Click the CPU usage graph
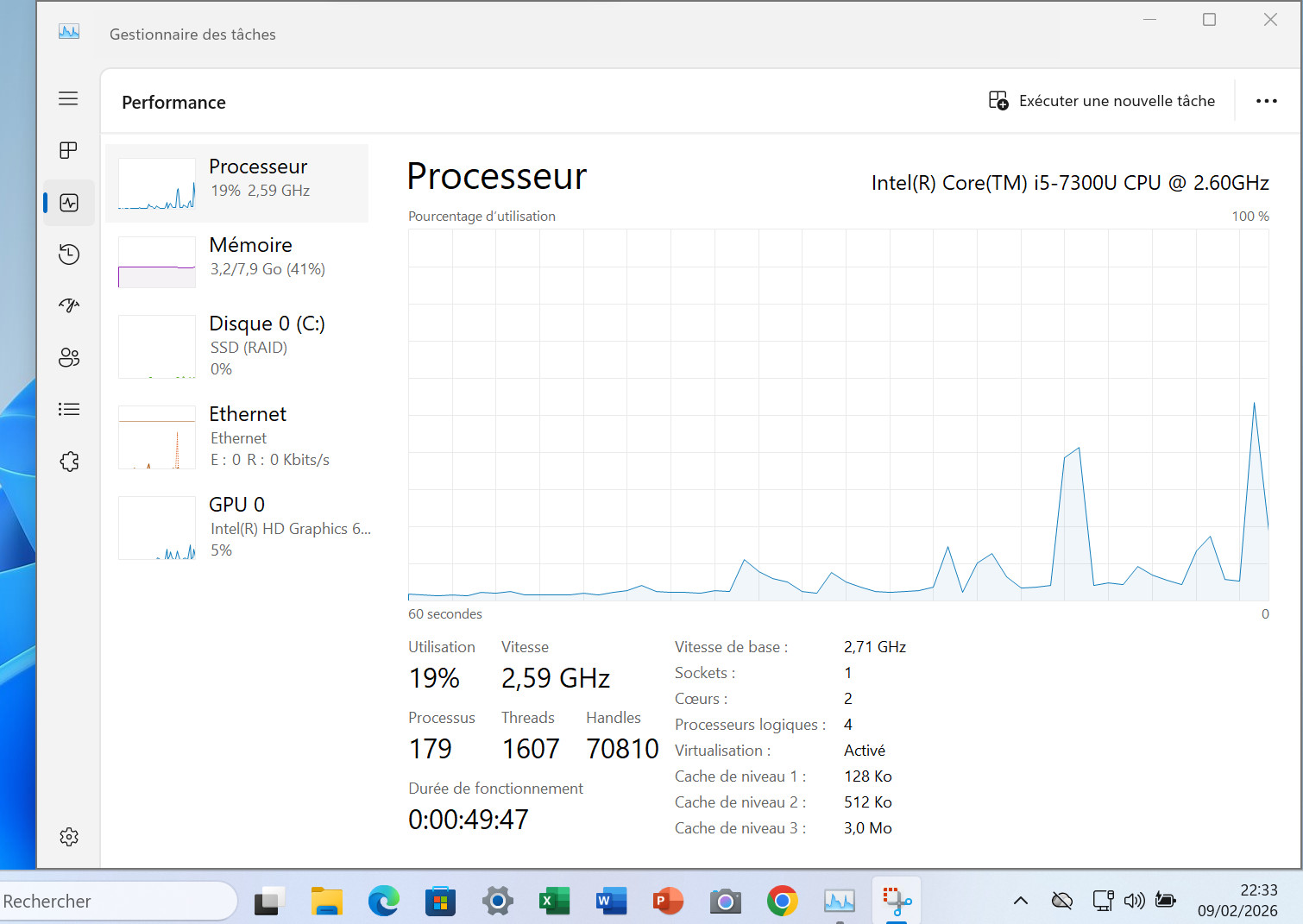The width and height of the screenshot is (1303, 924). point(838,415)
